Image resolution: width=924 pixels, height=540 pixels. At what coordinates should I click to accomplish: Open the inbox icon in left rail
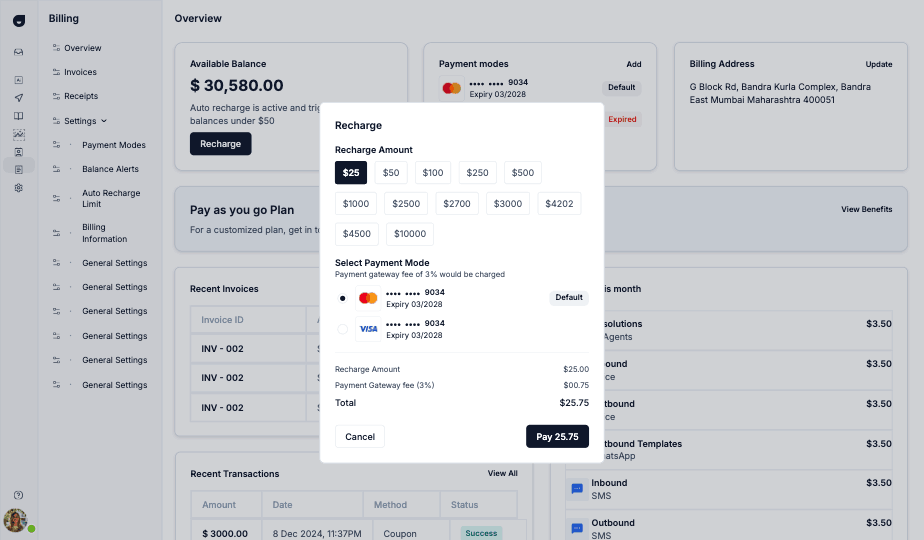click(x=19, y=52)
